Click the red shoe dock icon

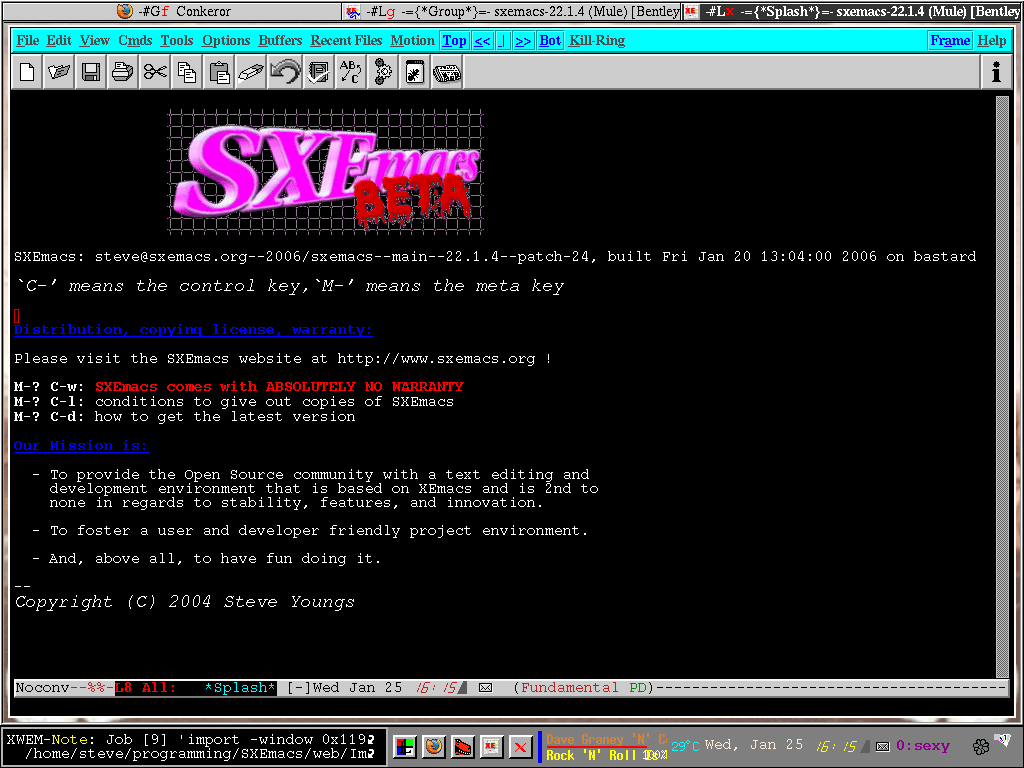point(462,746)
